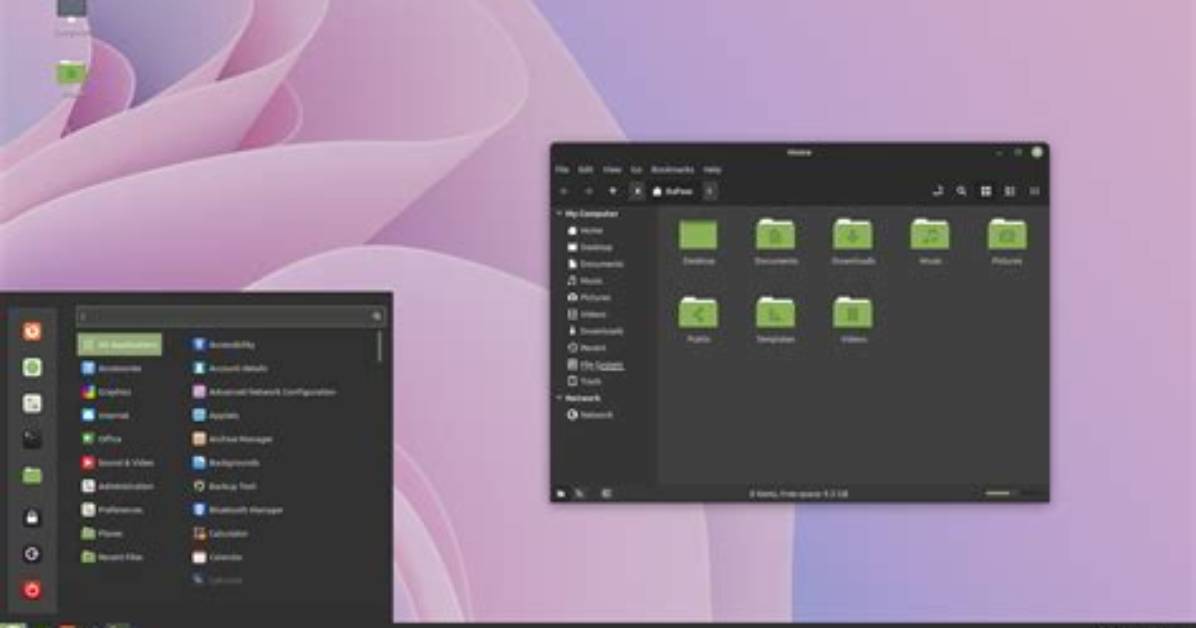Viewport: 1196px width, 628px height.
Task: Click the Up arrow in file manager toolbar
Action: [x=612, y=192]
